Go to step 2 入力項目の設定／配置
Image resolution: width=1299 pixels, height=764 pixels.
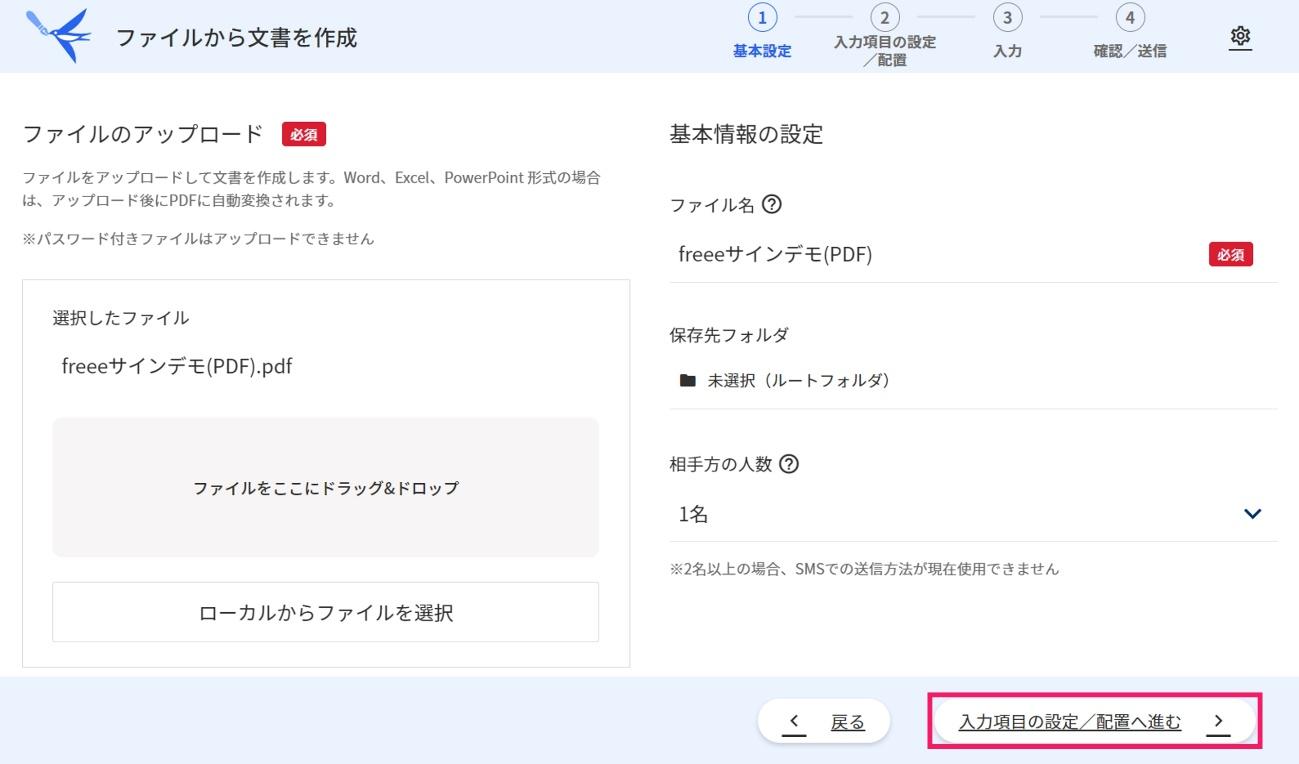(885, 36)
